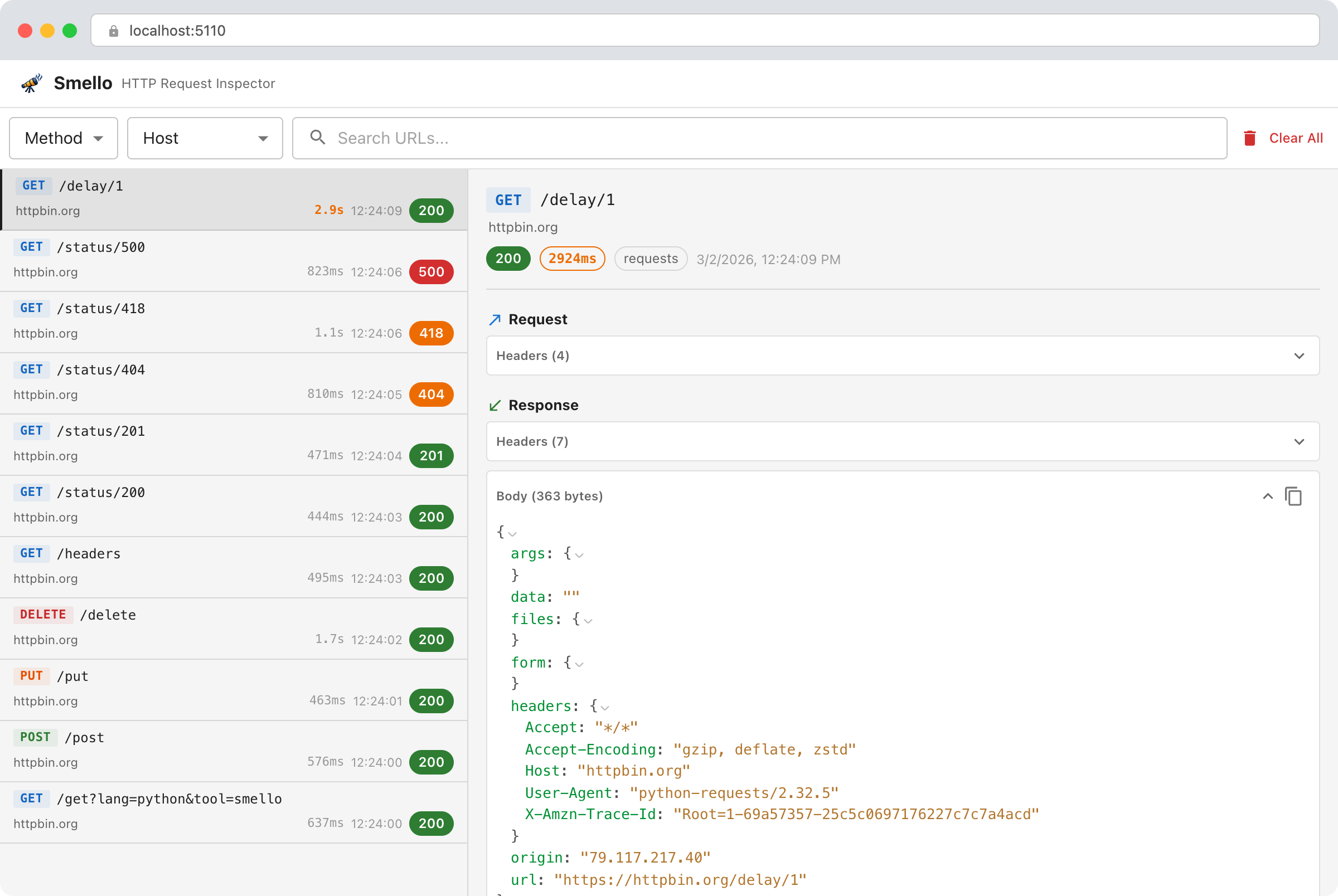
Task: Expand the request Headers (4) panel
Action: [903, 356]
